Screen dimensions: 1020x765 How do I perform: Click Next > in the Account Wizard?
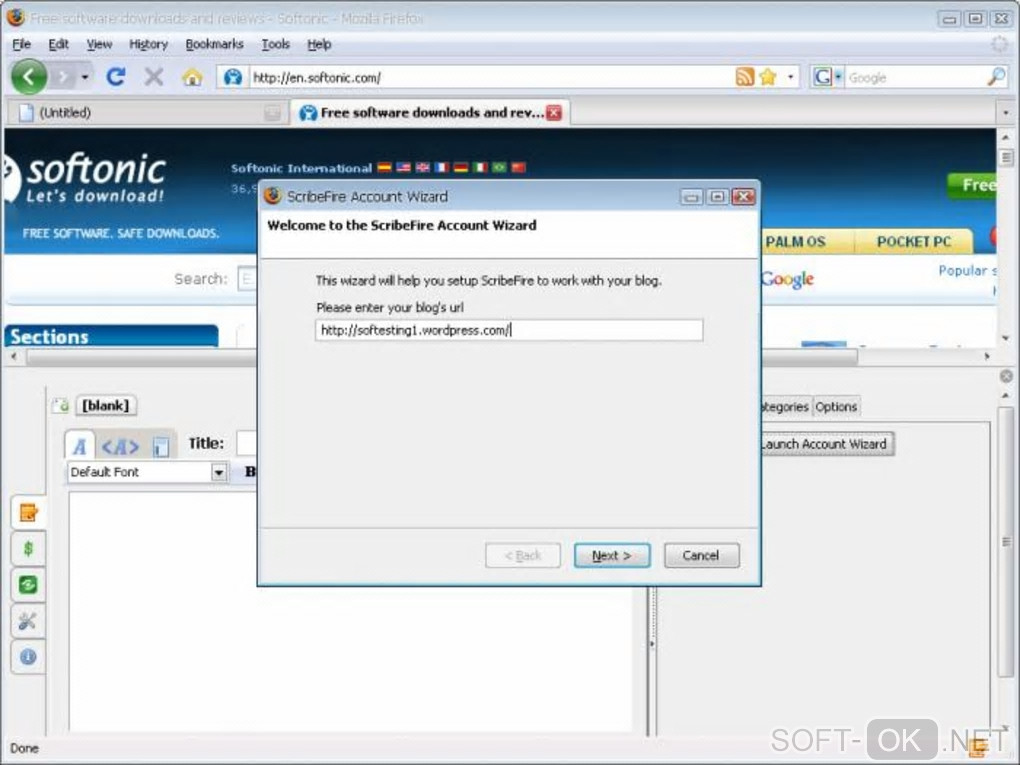[611, 556]
